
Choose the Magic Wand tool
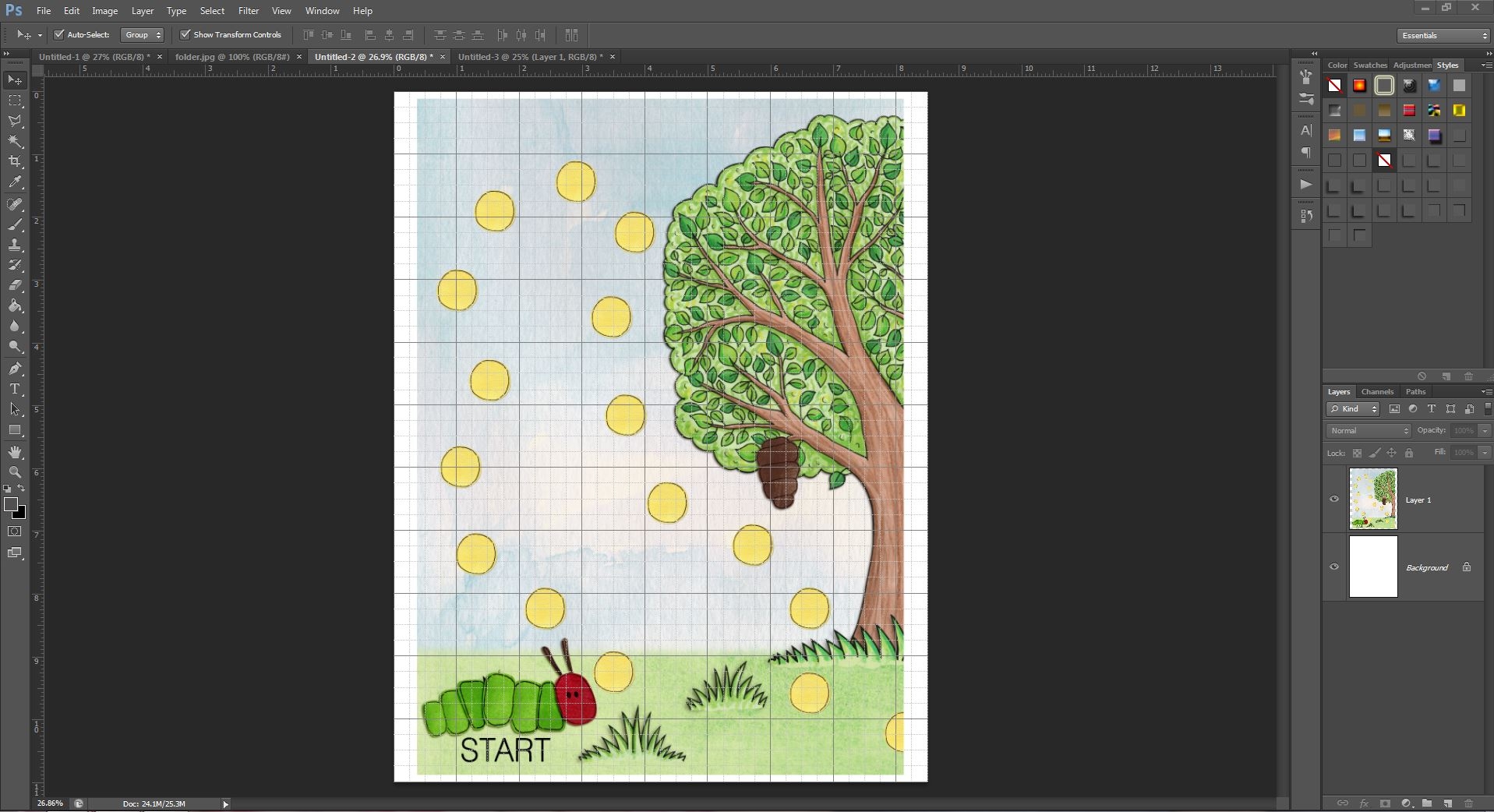(x=15, y=141)
